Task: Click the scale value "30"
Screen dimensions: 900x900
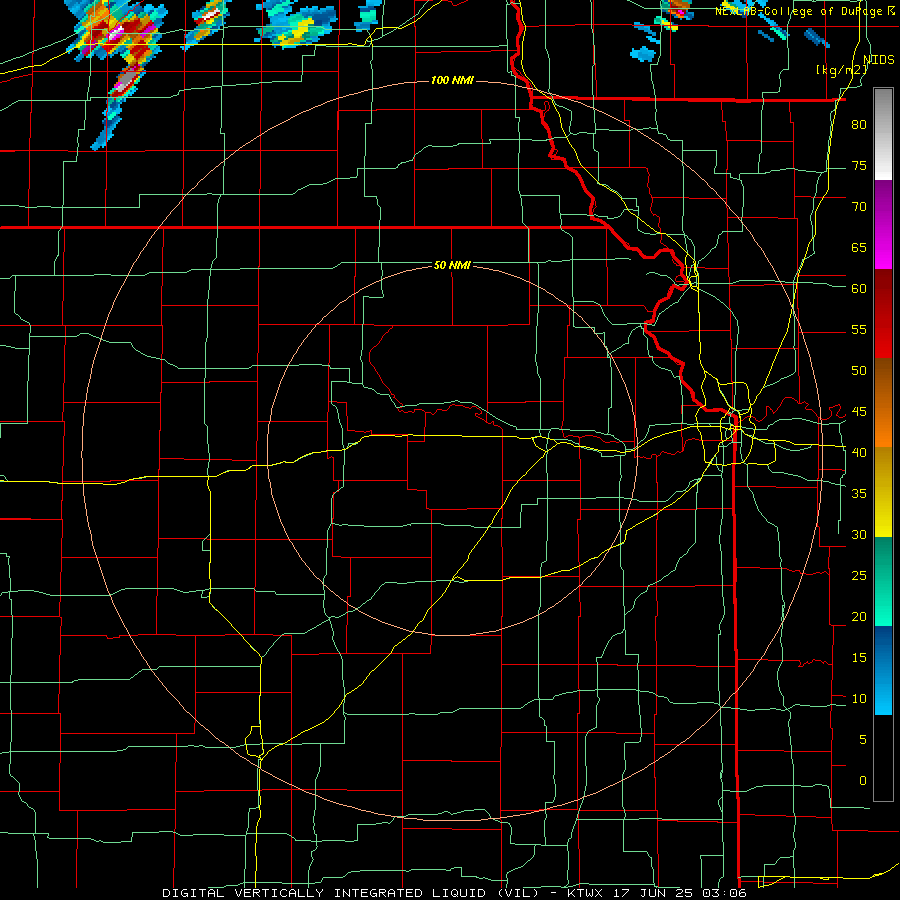Action: coord(859,535)
